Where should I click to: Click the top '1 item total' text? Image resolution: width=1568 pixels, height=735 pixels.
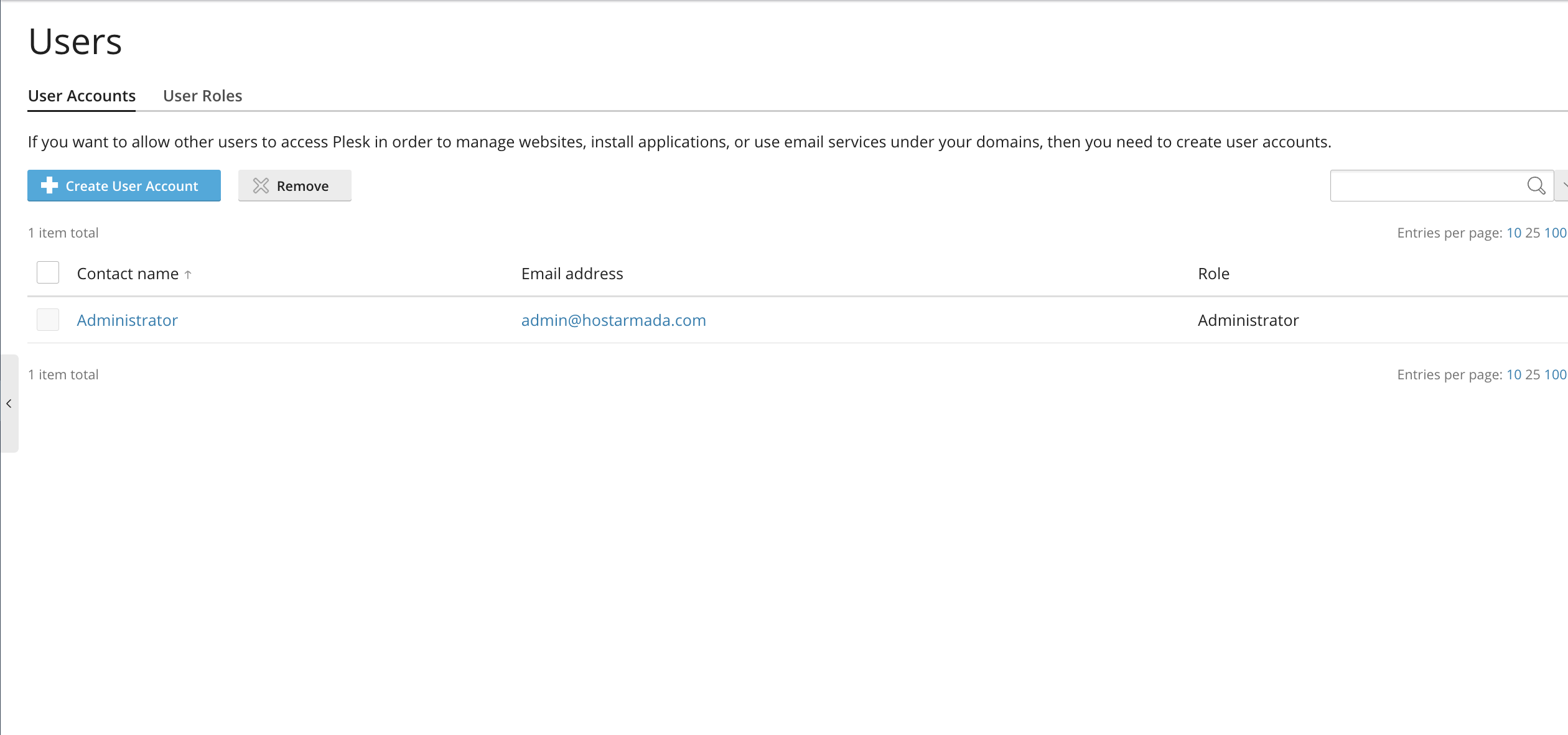pos(63,233)
